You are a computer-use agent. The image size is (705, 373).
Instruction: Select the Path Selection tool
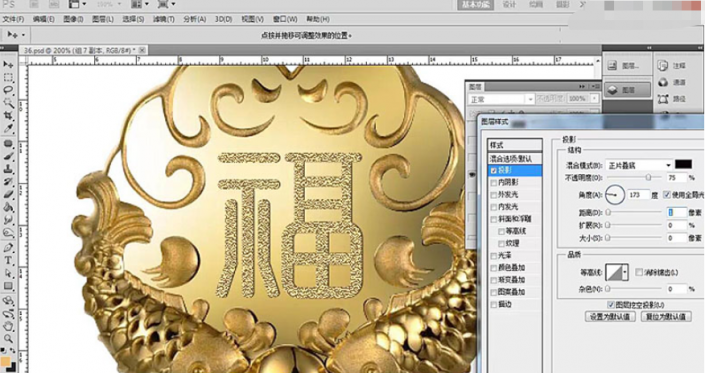[8, 273]
